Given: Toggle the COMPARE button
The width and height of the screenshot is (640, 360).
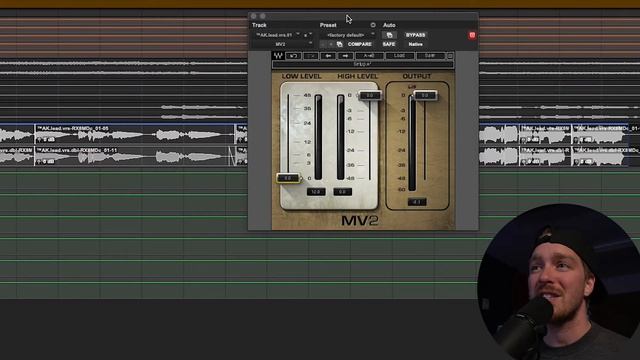Looking at the screenshot, I should click(360, 44).
